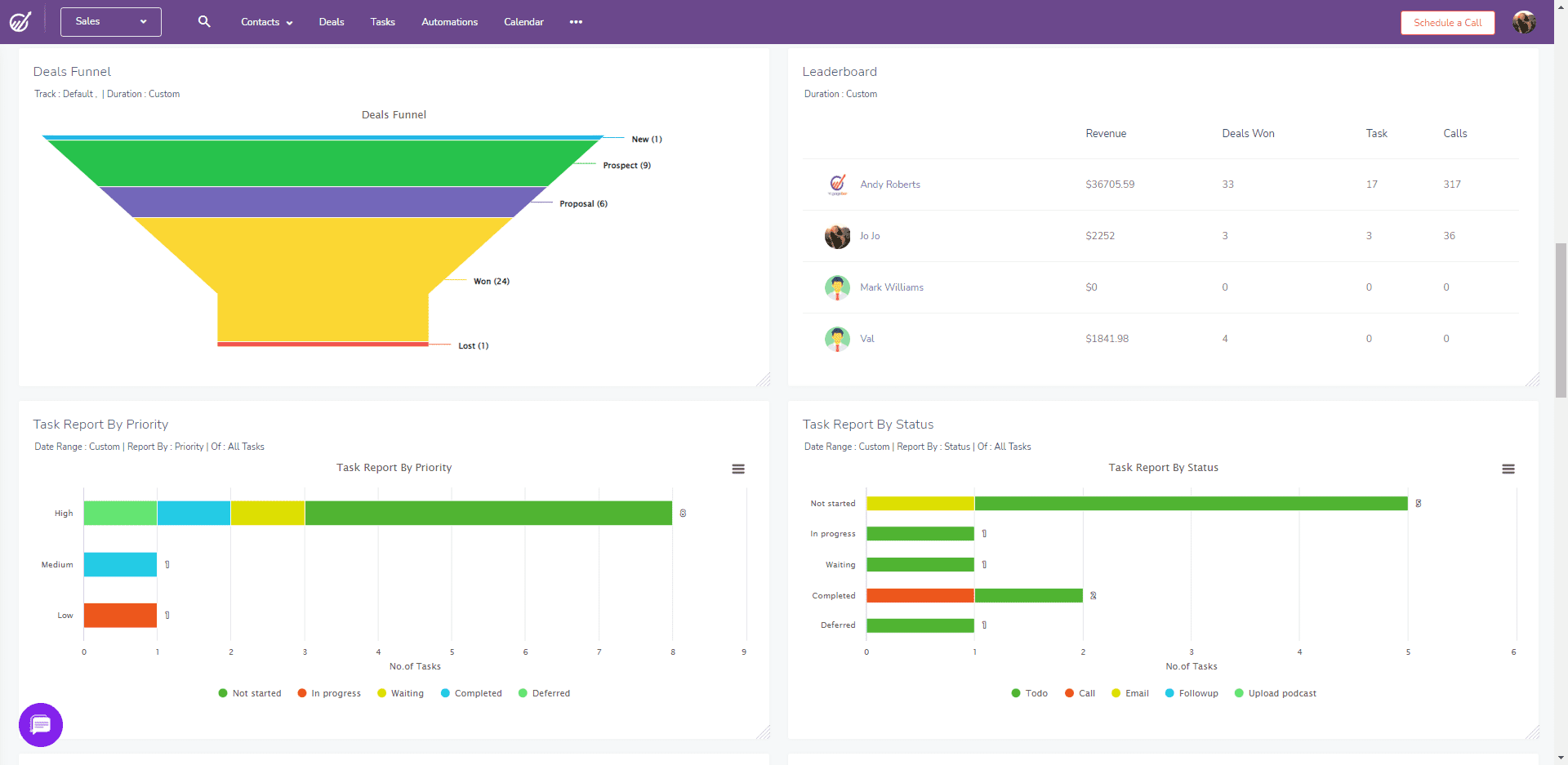Screen dimensions: 1568x765
Task: Open Task Report By Priority hamburger menu
Action: pyautogui.click(x=738, y=469)
